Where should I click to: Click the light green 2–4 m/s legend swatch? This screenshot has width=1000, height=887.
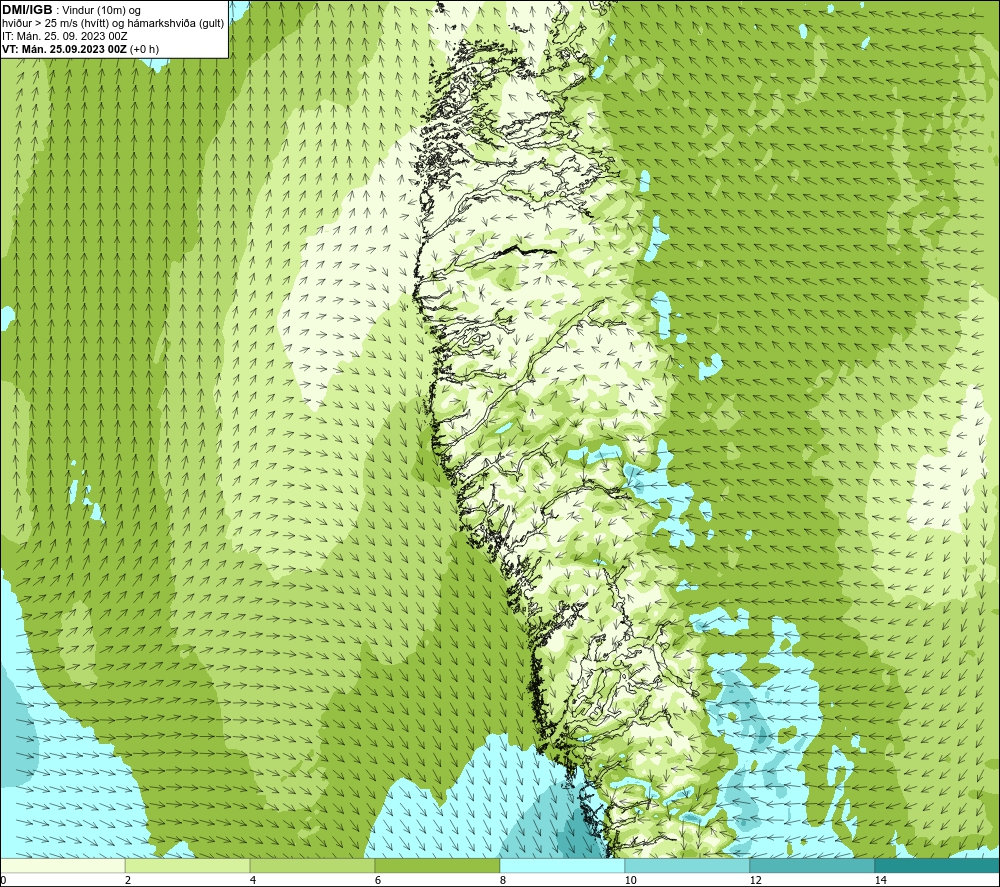coord(188,865)
